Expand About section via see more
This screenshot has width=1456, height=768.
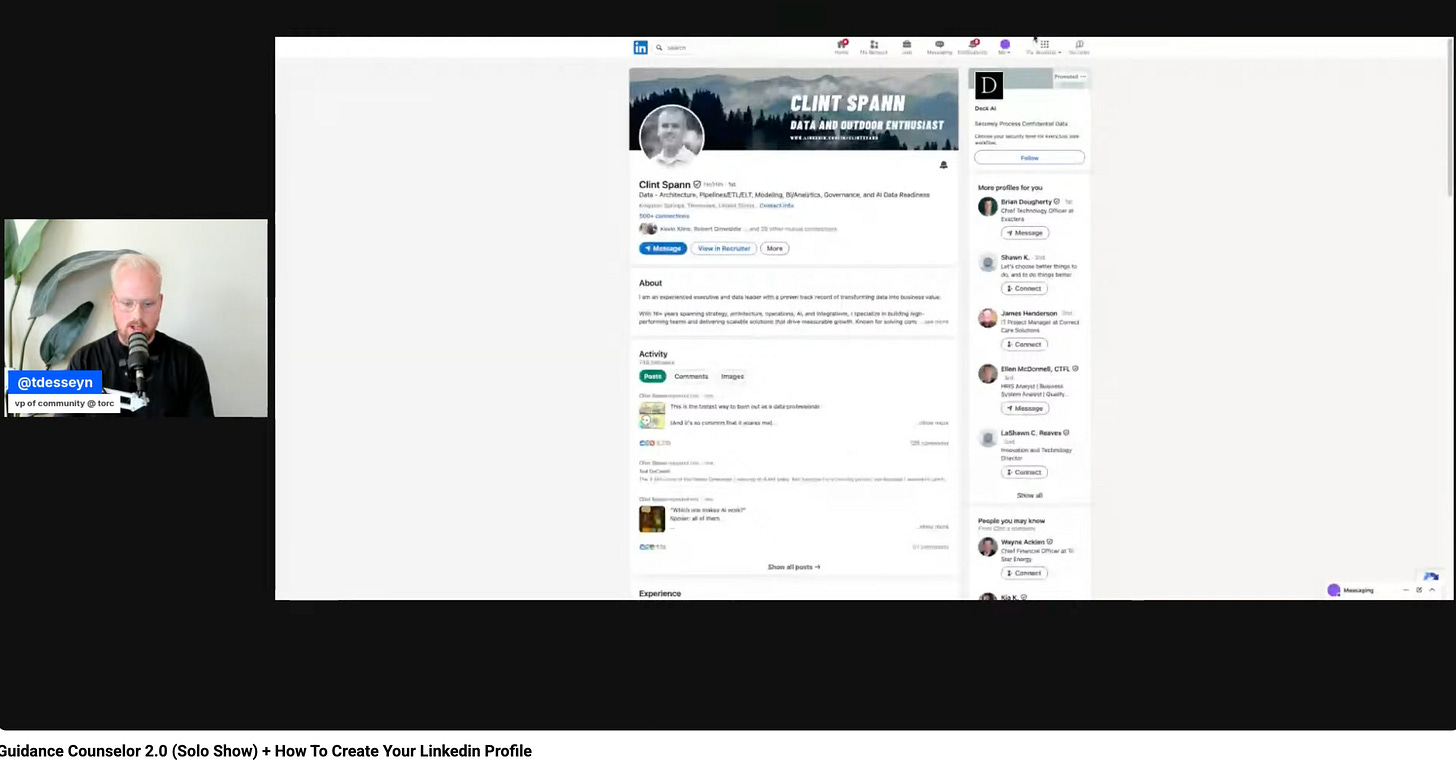(x=935, y=322)
